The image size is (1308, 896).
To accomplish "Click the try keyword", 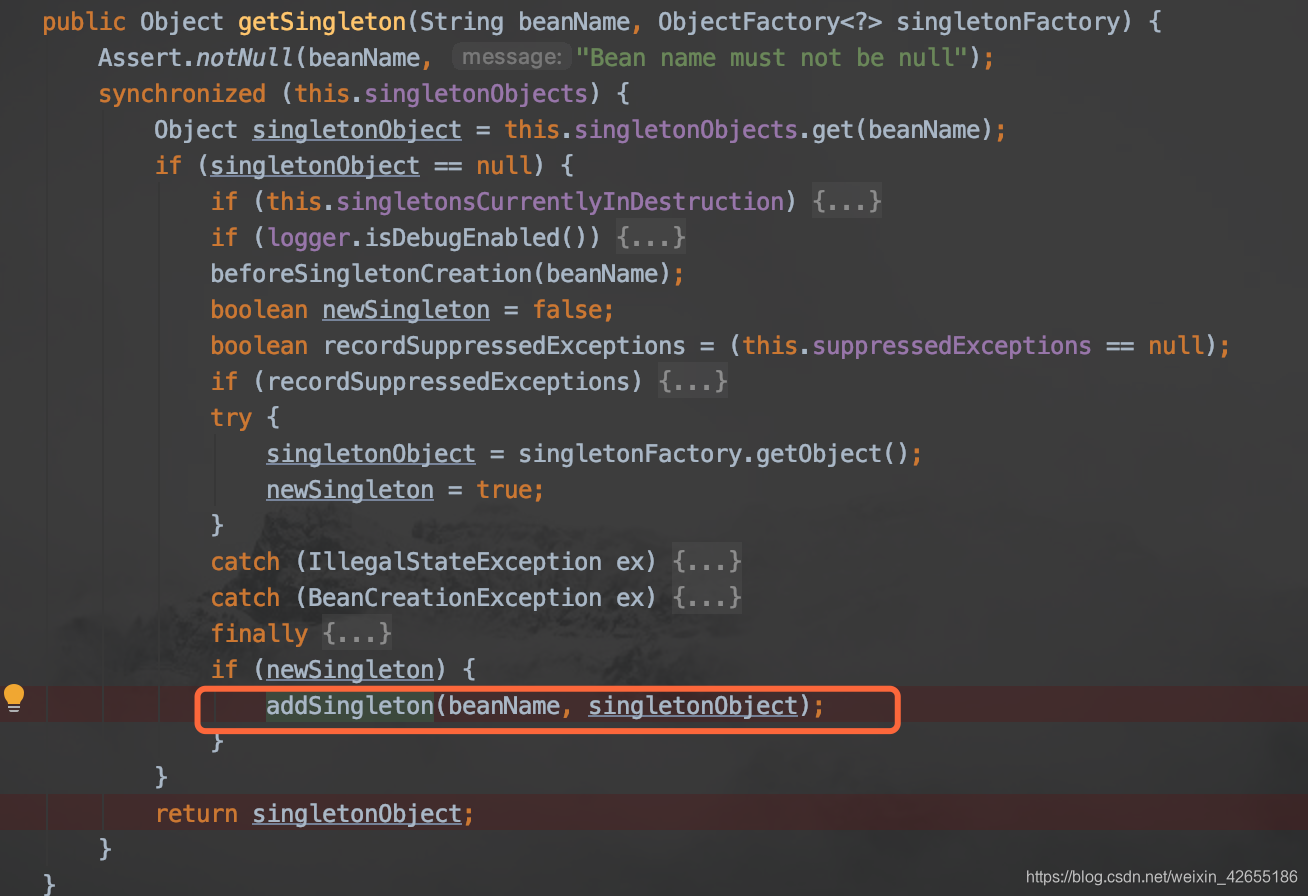I will pyautogui.click(x=231, y=418).
